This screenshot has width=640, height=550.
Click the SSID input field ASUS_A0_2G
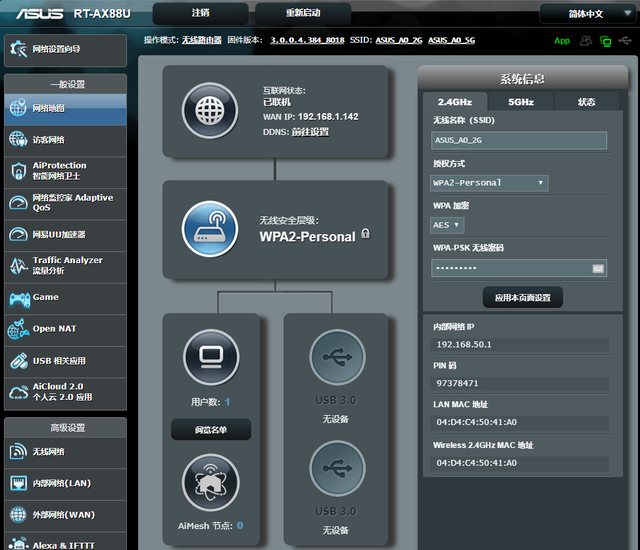[519, 140]
